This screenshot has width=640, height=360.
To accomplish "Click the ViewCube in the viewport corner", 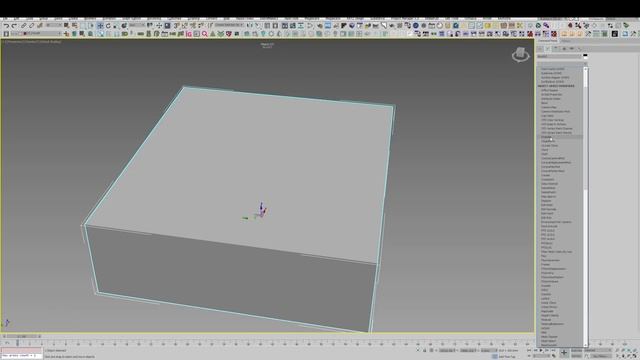I will pos(520,54).
